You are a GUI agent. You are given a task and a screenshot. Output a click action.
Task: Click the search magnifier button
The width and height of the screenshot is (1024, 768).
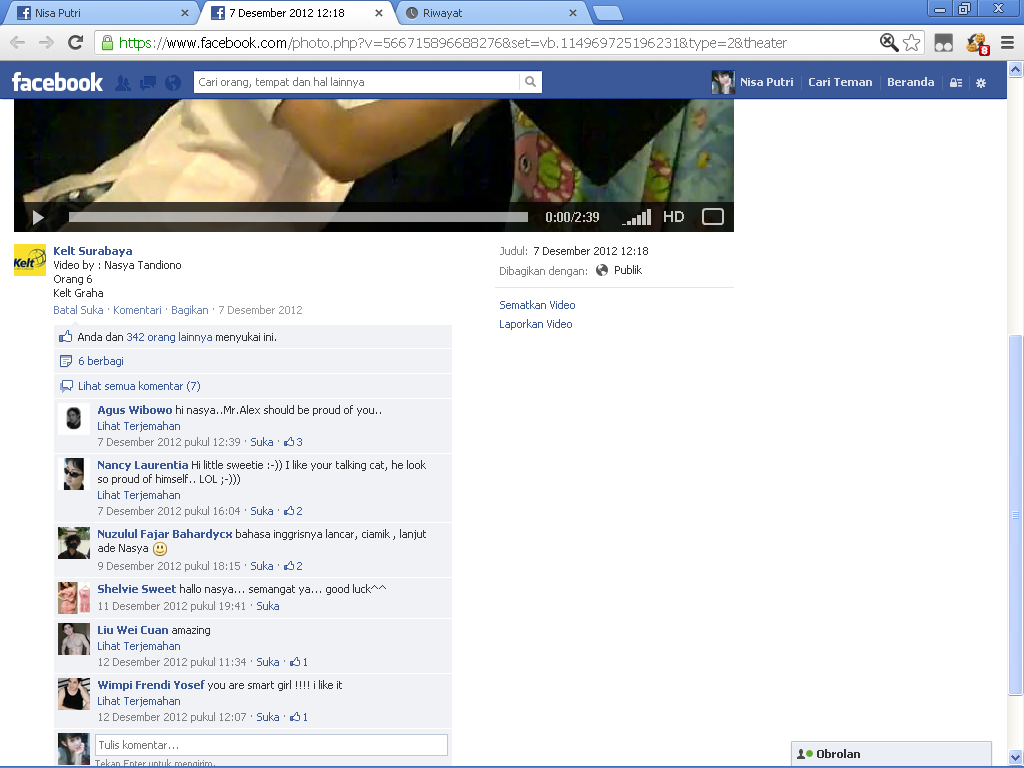pyautogui.click(x=530, y=82)
